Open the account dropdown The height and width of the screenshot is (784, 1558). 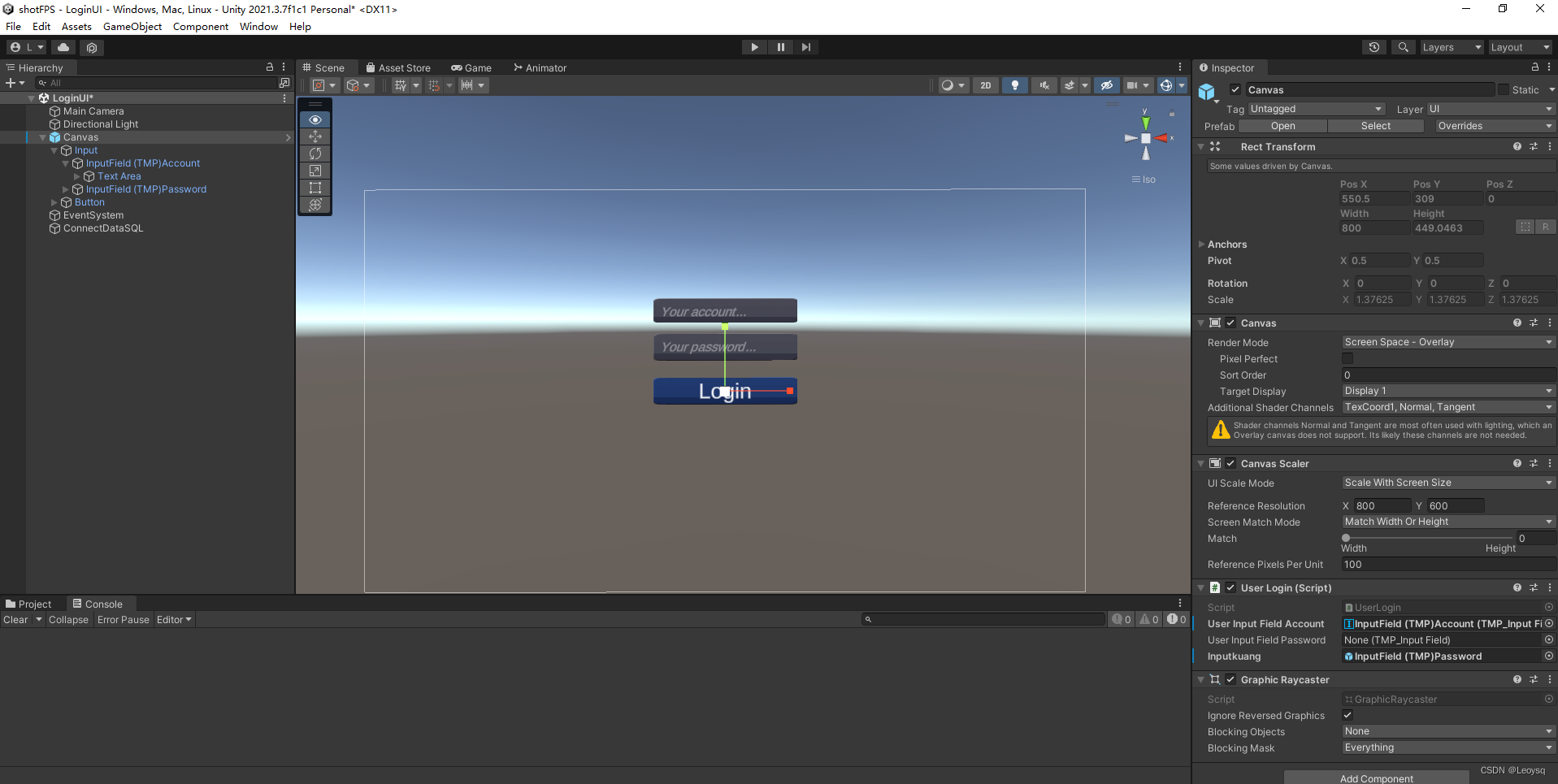(27, 47)
